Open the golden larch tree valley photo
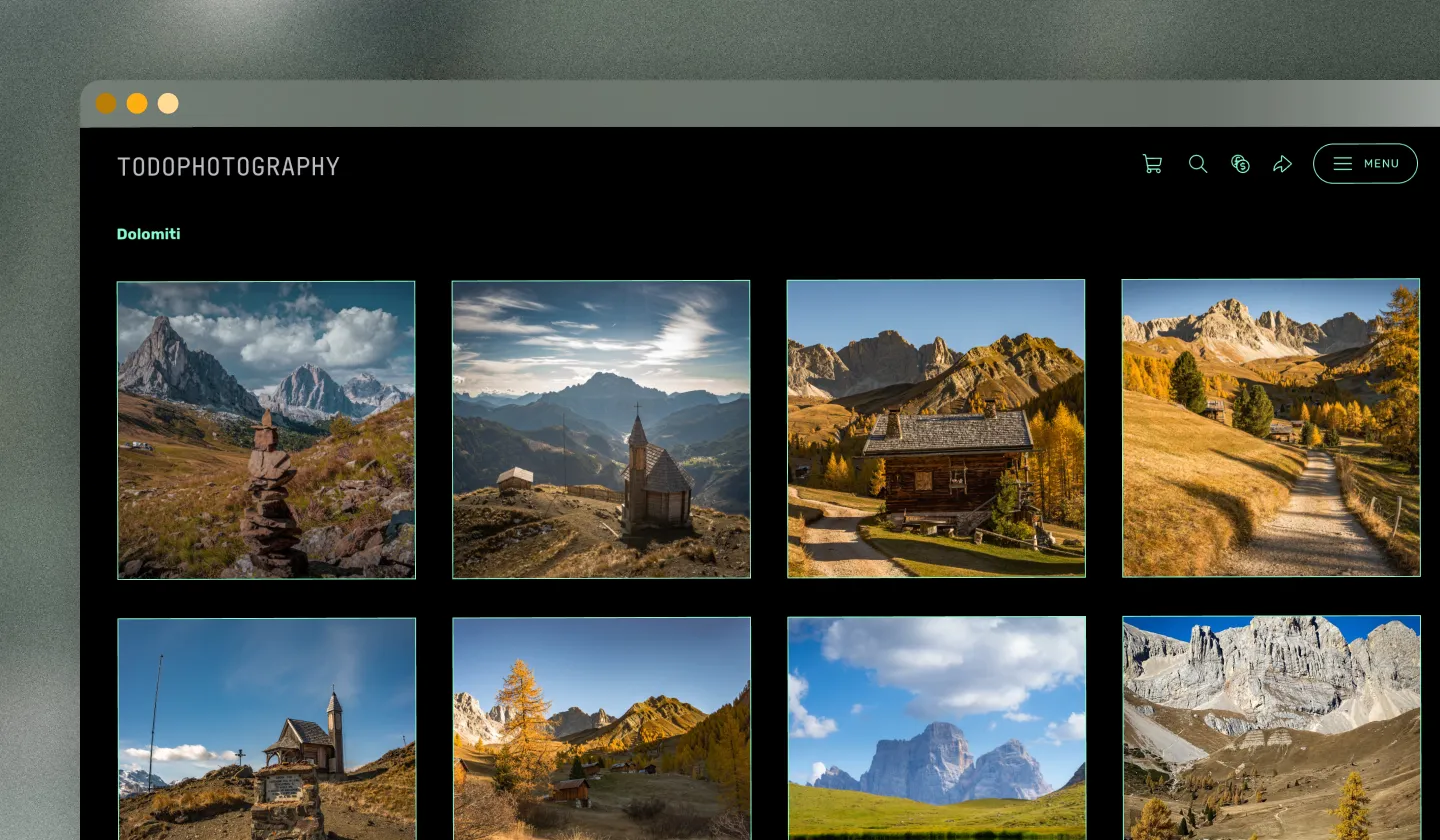This screenshot has width=1440, height=840. coord(602,729)
